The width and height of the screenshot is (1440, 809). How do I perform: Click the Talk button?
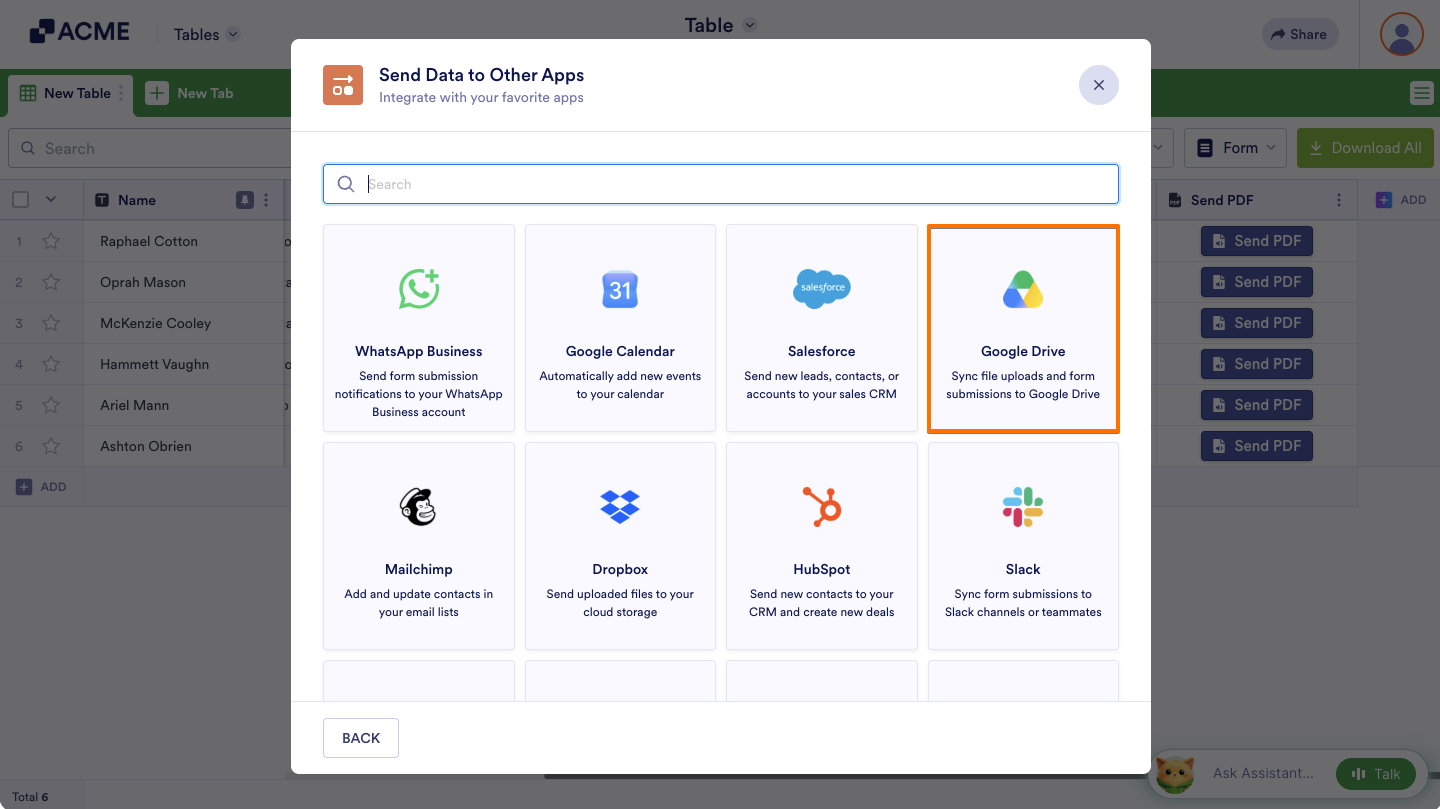(1376, 773)
